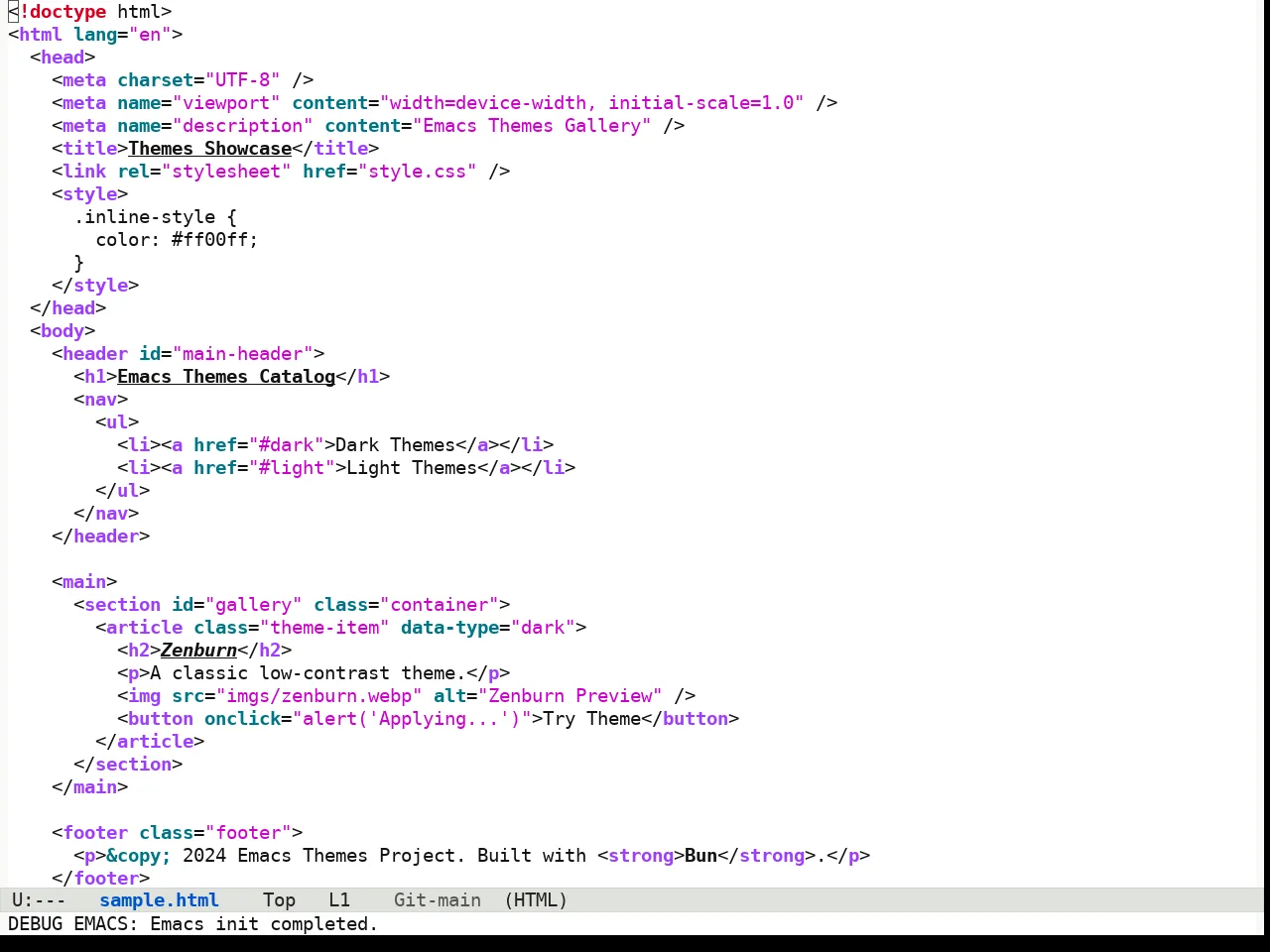Click the "UTF-8" charset value

[243, 80]
